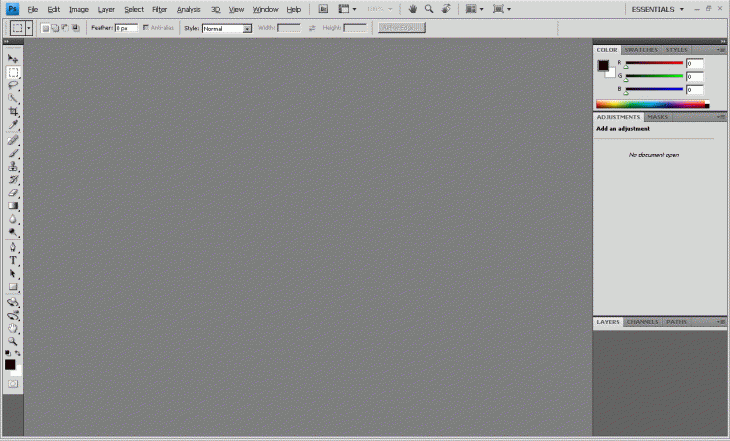This screenshot has width=730, height=441.
Task: Open the Essentials workspace dropdown
Action: tap(658, 9)
